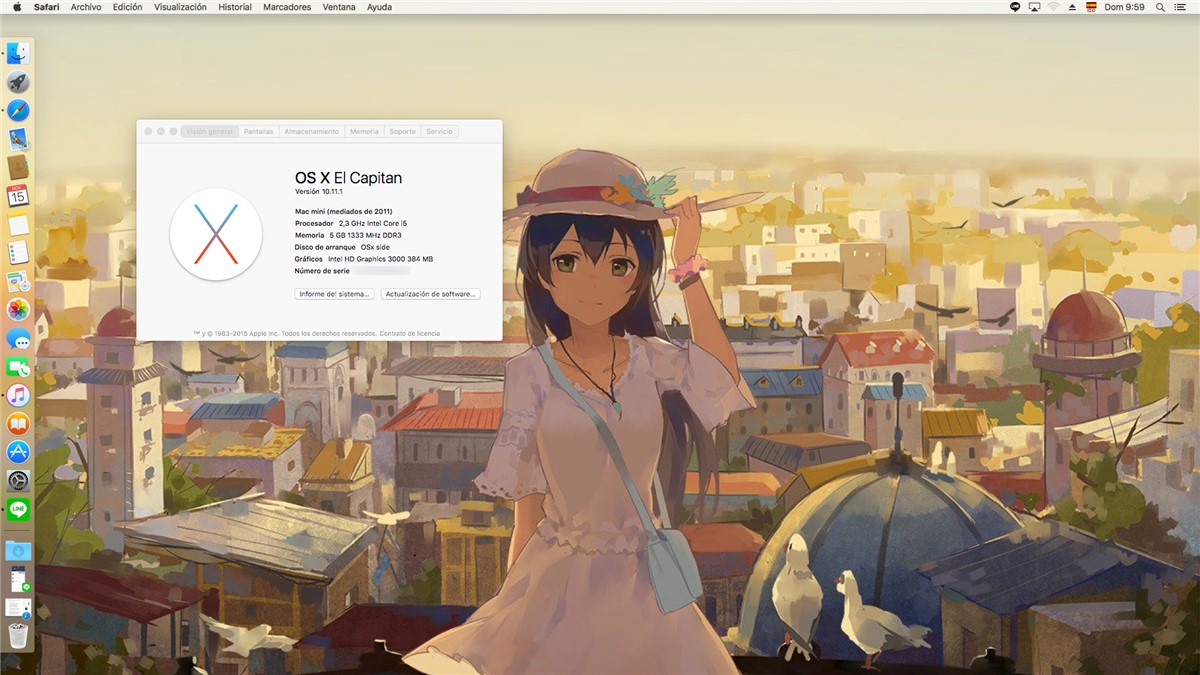This screenshot has width=1200, height=675.
Task: Open FaceTime green camera icon
Action: (18, 367)
